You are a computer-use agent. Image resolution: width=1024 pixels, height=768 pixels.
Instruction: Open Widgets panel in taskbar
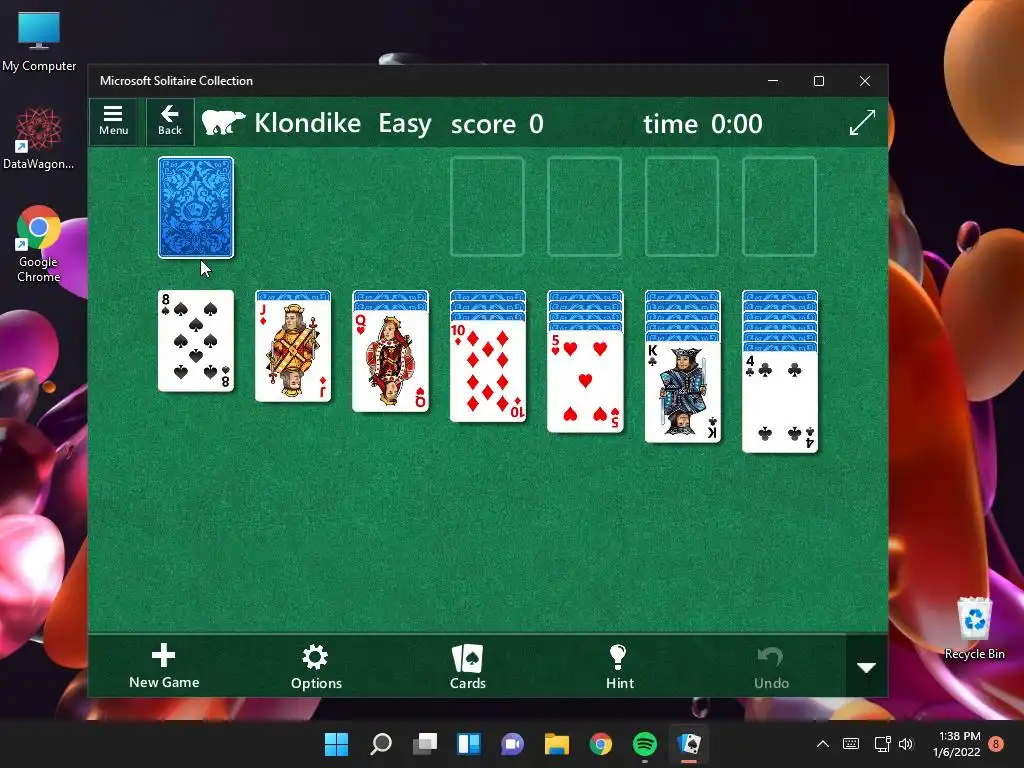[x=469, y=744]
